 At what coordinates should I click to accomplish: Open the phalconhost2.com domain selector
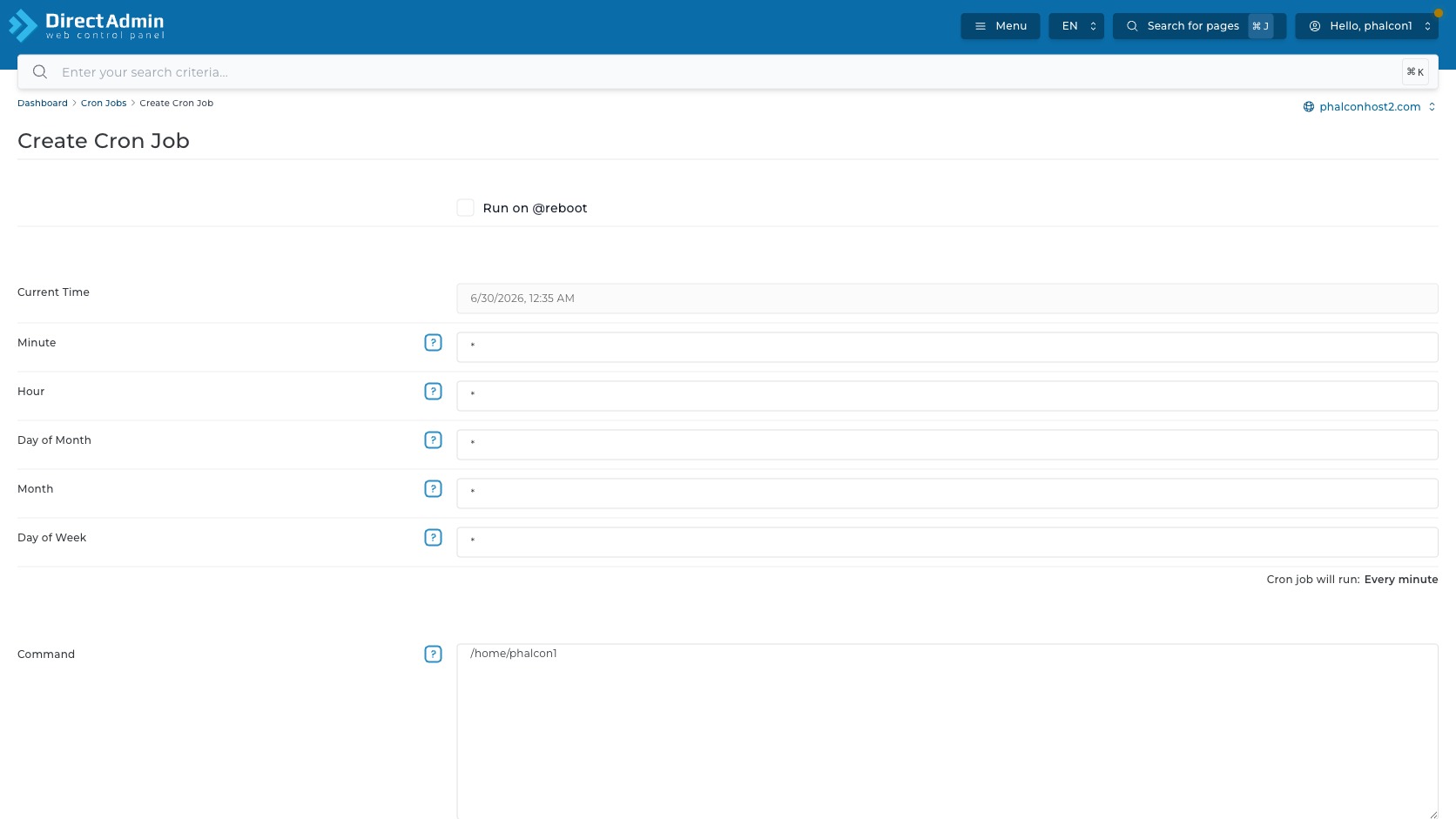pos(1370,107)
